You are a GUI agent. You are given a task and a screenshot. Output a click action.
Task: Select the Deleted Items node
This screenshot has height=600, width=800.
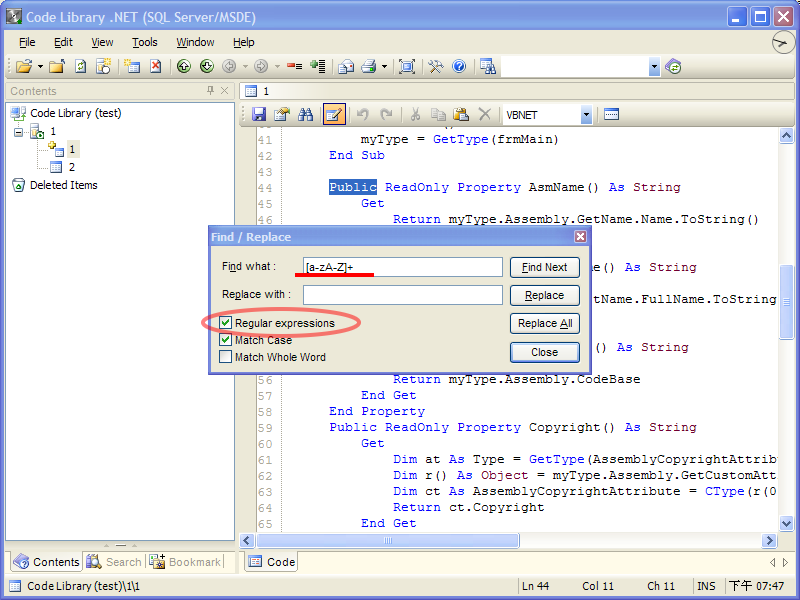[x=63, y=185]
